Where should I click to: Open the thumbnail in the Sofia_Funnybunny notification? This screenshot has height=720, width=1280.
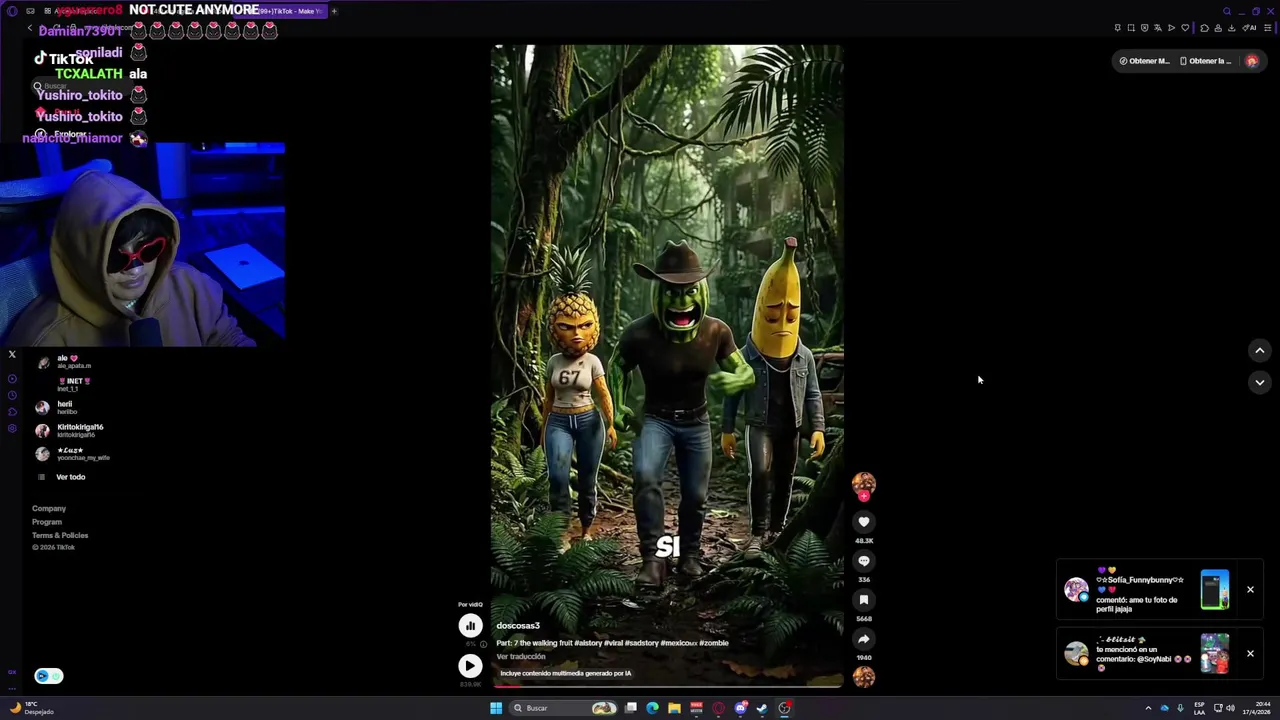(1215, 590)
